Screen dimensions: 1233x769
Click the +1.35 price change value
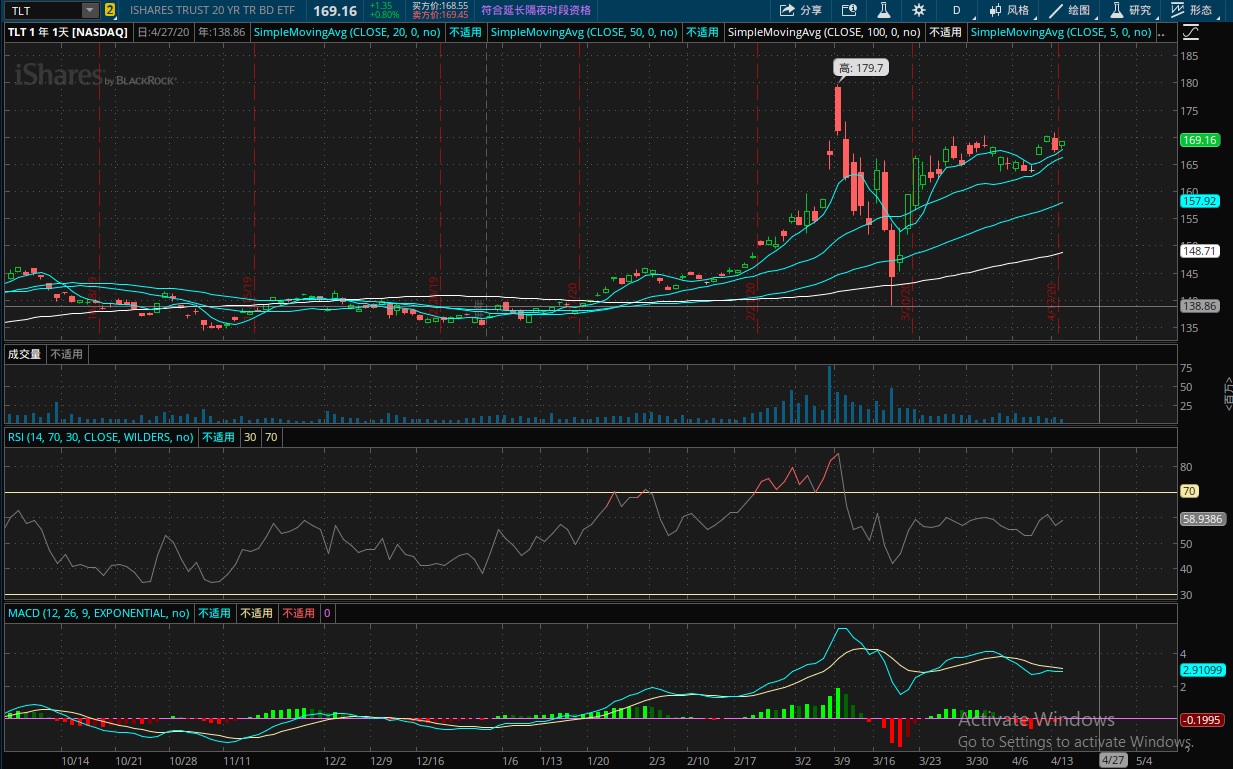(379, 6)
